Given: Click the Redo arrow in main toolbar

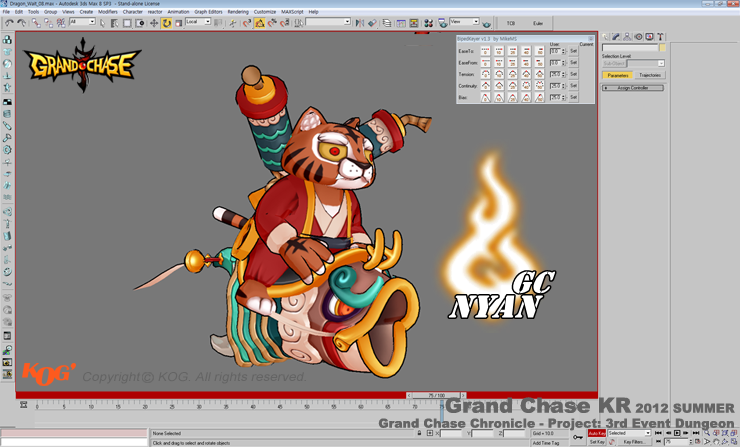Looking at the screenshot, I should (x=21, y=23).
